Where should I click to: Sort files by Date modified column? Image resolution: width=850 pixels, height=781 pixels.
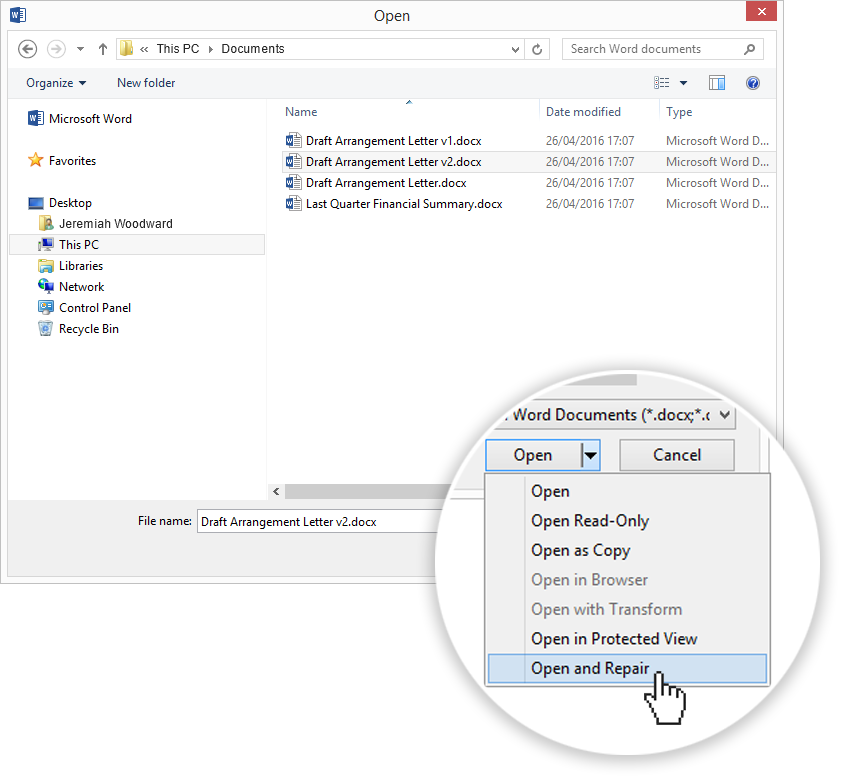[x=583, y=112]
